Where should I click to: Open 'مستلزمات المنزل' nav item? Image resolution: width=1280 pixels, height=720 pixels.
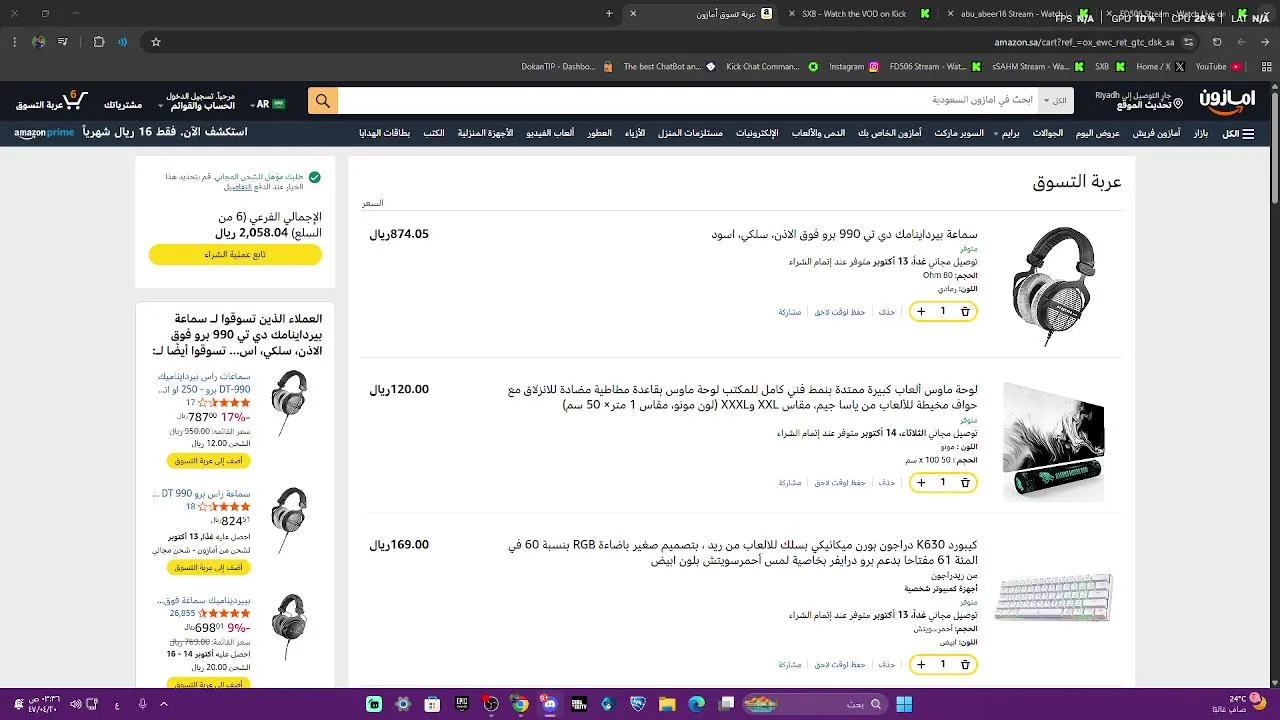tap(690, 133)
